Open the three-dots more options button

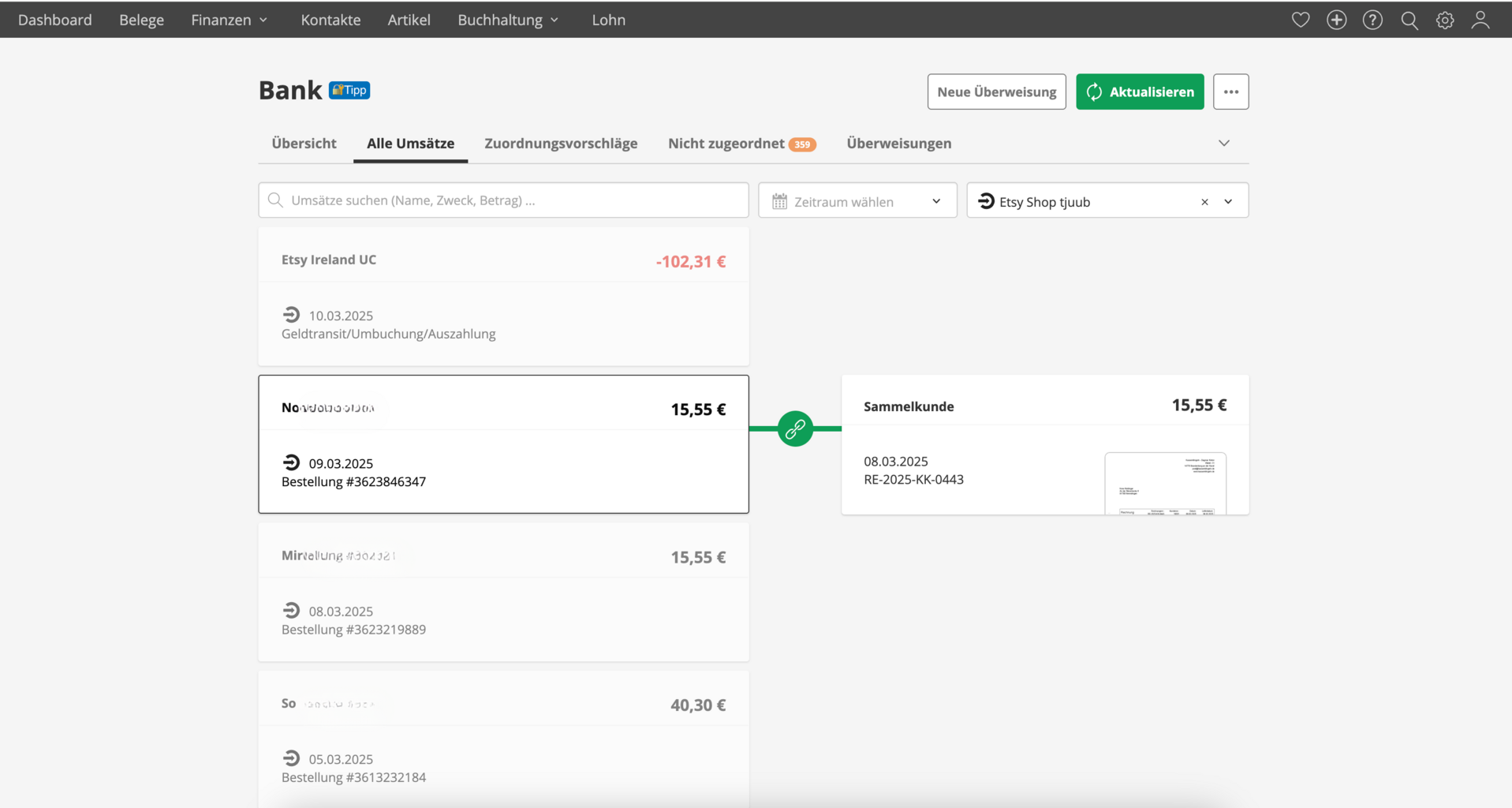click(1230, 92)
